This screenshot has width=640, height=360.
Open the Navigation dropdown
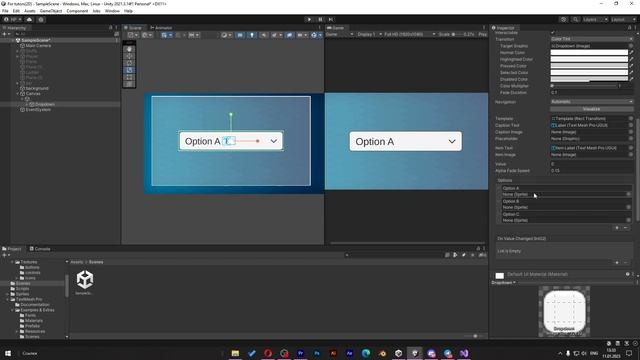click(x=591, y=102)
